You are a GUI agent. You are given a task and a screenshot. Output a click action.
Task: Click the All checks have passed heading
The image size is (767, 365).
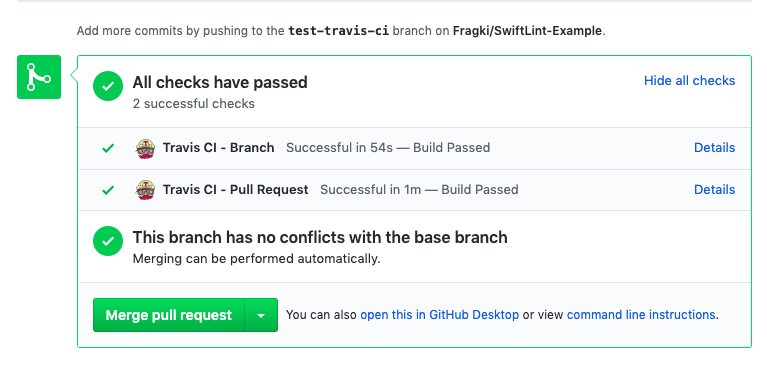(220, 82)
